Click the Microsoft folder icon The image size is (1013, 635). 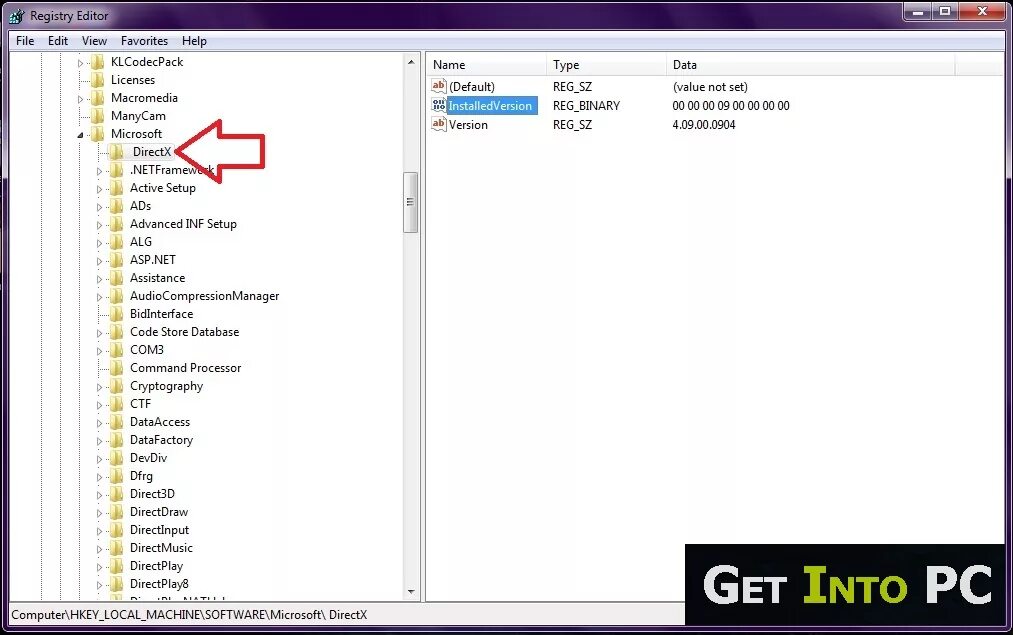point(98,134)
